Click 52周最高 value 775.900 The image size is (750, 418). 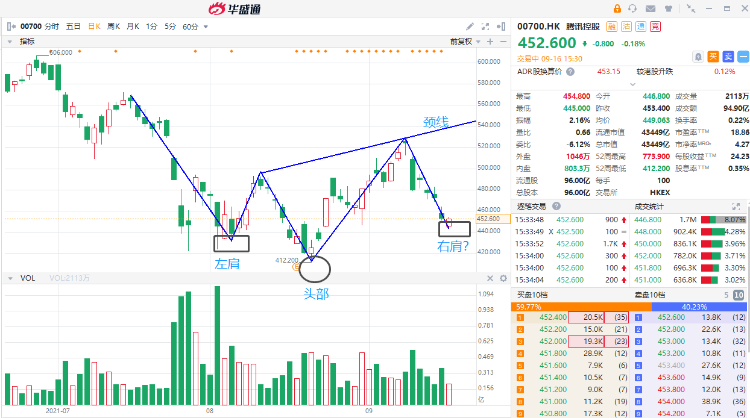click(x=656, y=156)
